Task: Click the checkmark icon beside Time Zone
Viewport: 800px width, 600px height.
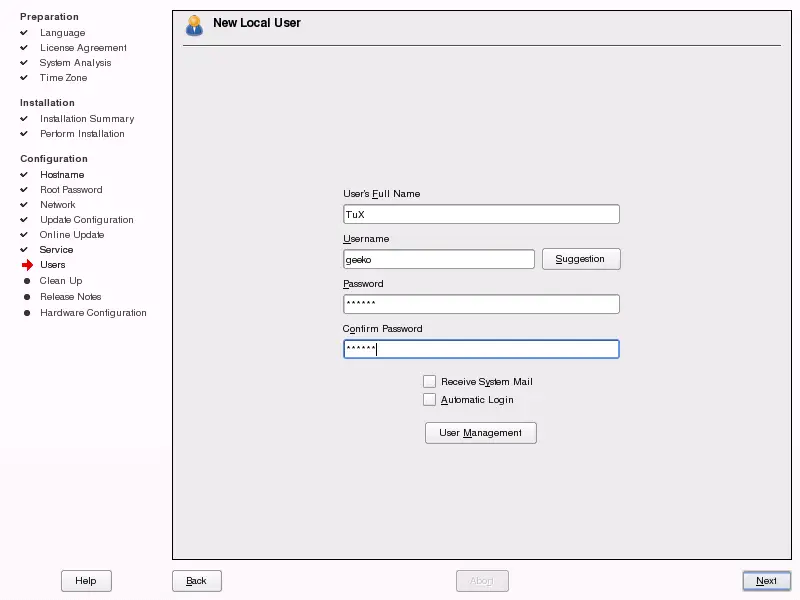Action: click(24, 78)
